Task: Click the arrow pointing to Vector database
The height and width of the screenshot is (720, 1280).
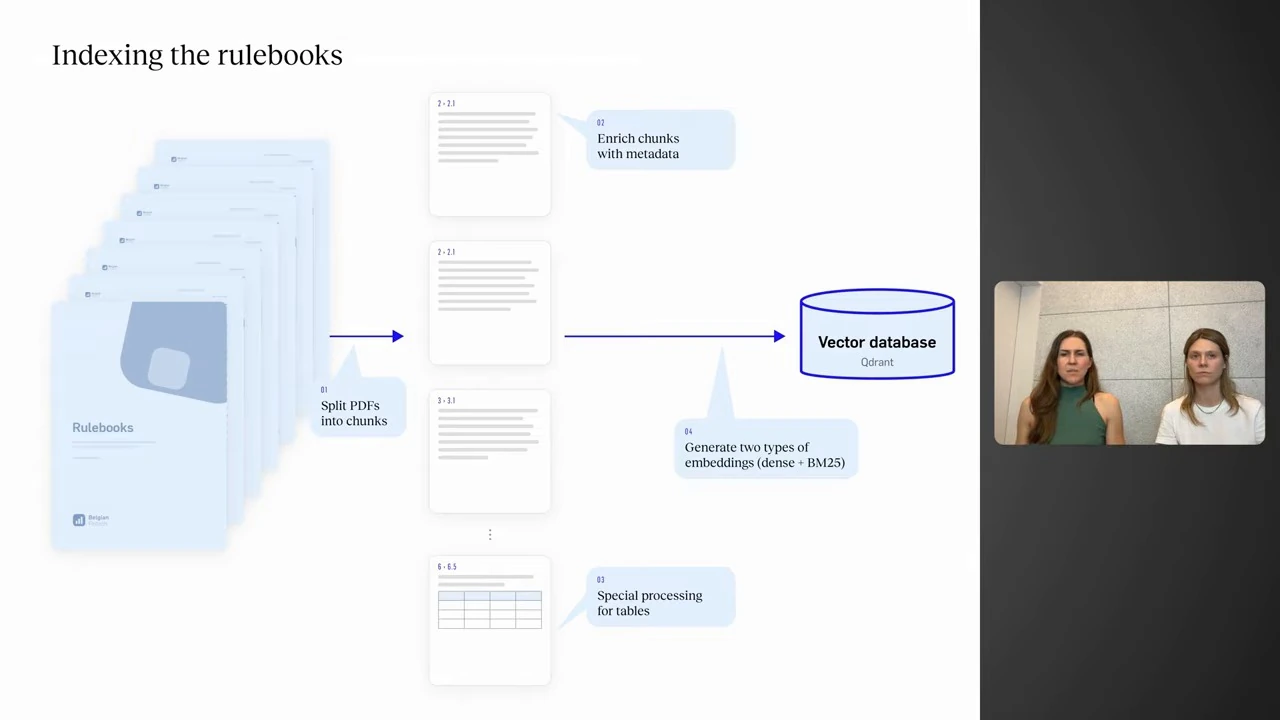Action: pyautogui.click(x=675, y=336)
